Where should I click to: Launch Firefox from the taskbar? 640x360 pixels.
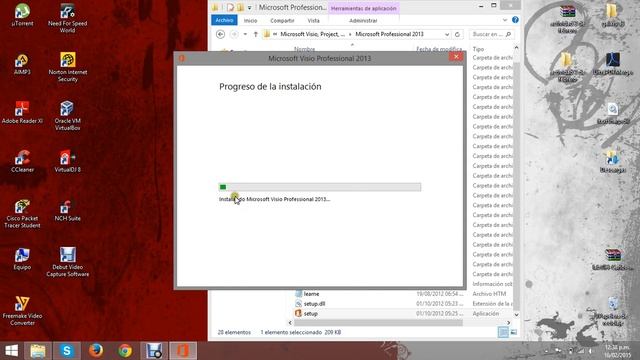[96, 351]
